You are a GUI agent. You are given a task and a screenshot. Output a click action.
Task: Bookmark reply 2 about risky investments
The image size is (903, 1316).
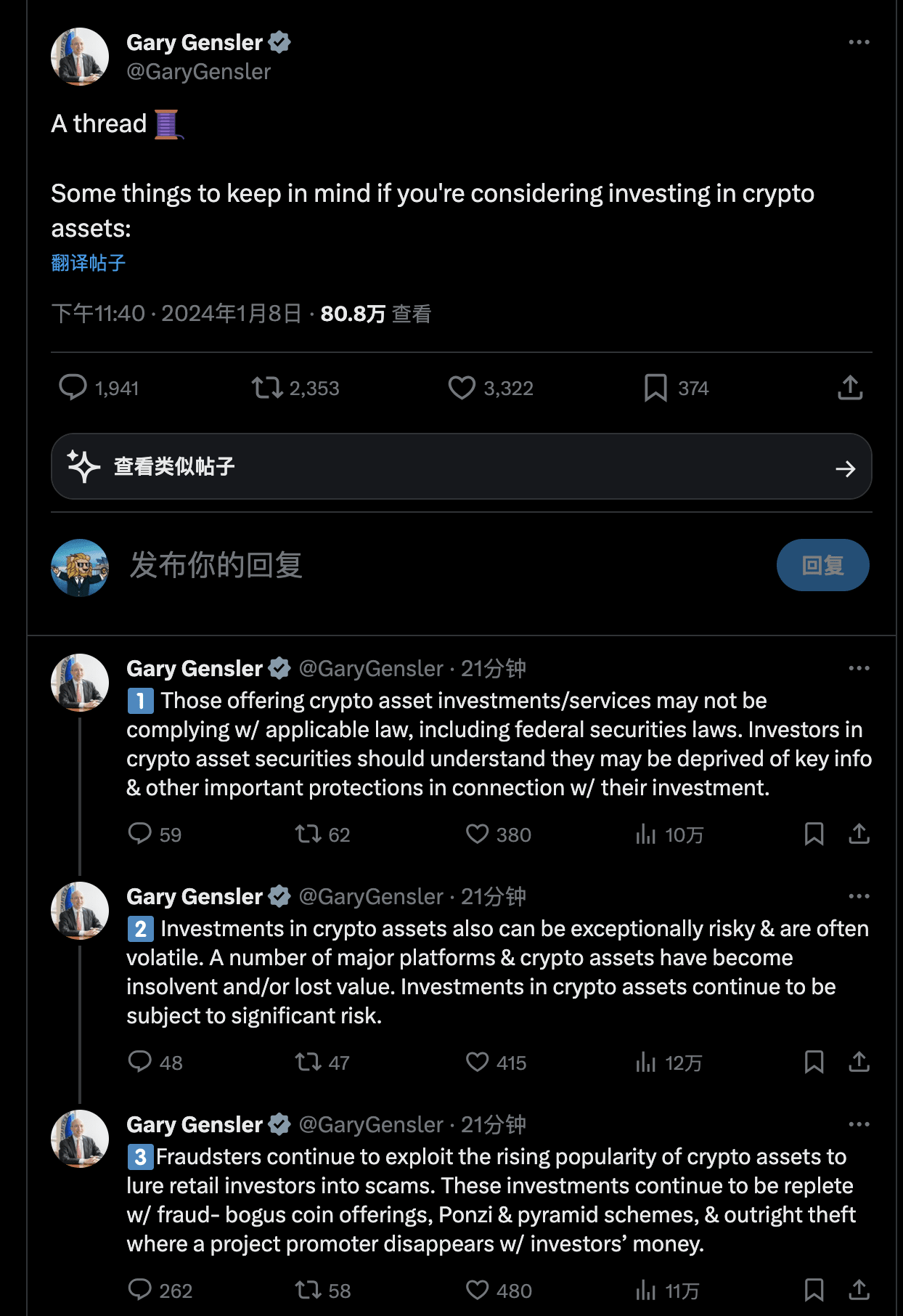(x=814, y=1063)
